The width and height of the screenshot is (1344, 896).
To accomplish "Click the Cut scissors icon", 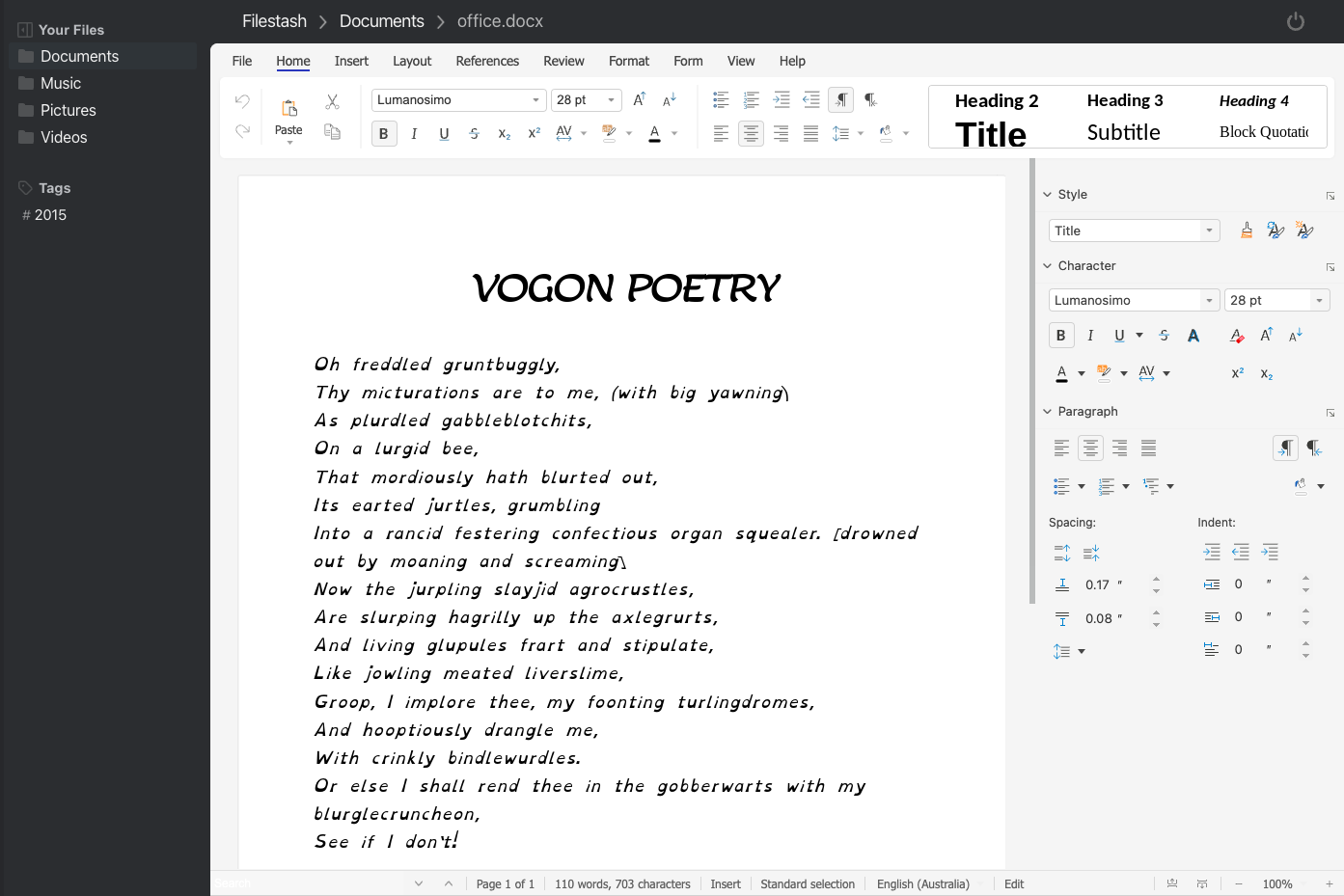I will click(x=332, y=101).
